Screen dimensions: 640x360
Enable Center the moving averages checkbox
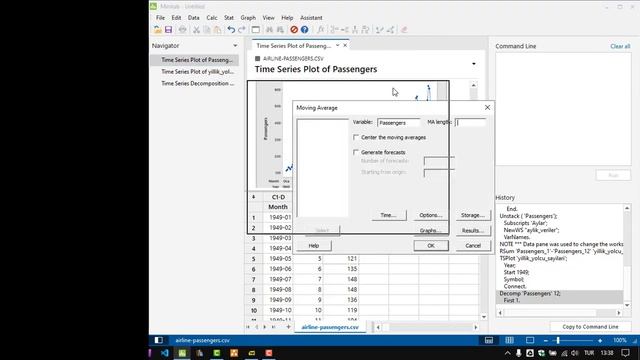pos(356,137)
